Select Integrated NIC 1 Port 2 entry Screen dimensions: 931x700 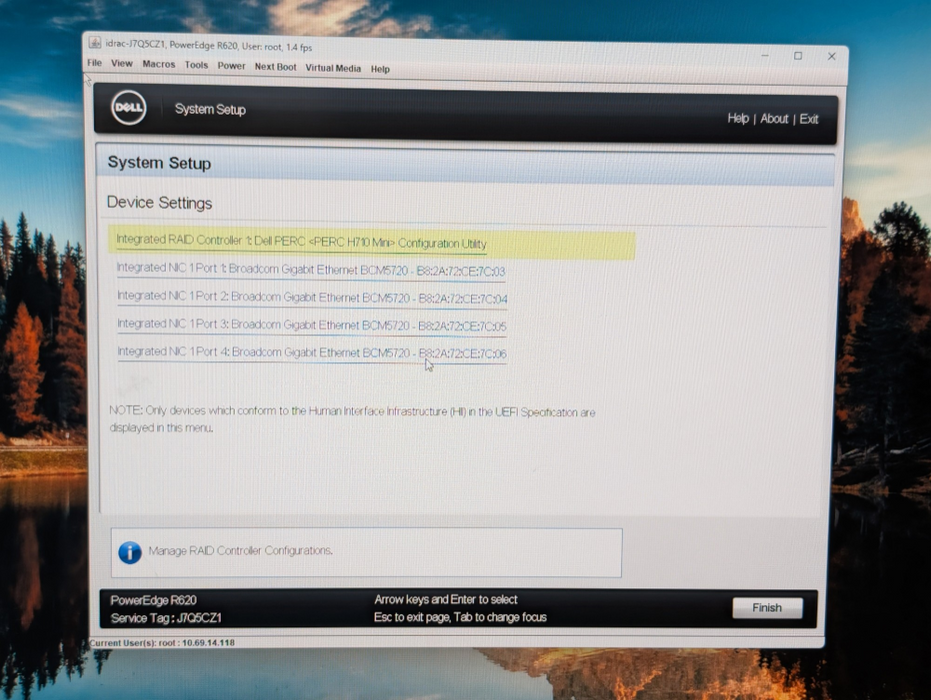point(312,297)
